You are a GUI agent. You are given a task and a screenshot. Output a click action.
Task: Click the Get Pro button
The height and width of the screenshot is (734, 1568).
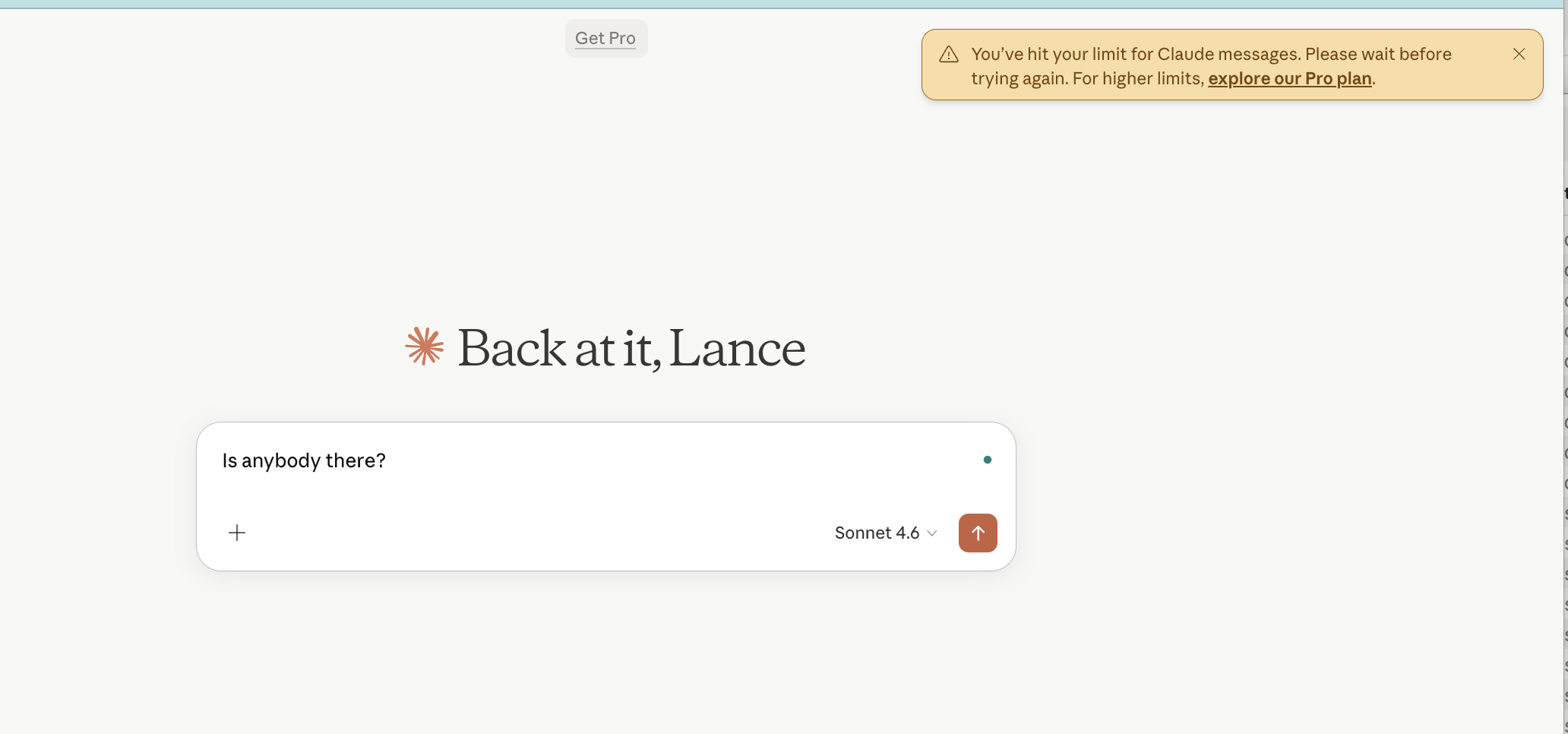[x=605, y=38]
